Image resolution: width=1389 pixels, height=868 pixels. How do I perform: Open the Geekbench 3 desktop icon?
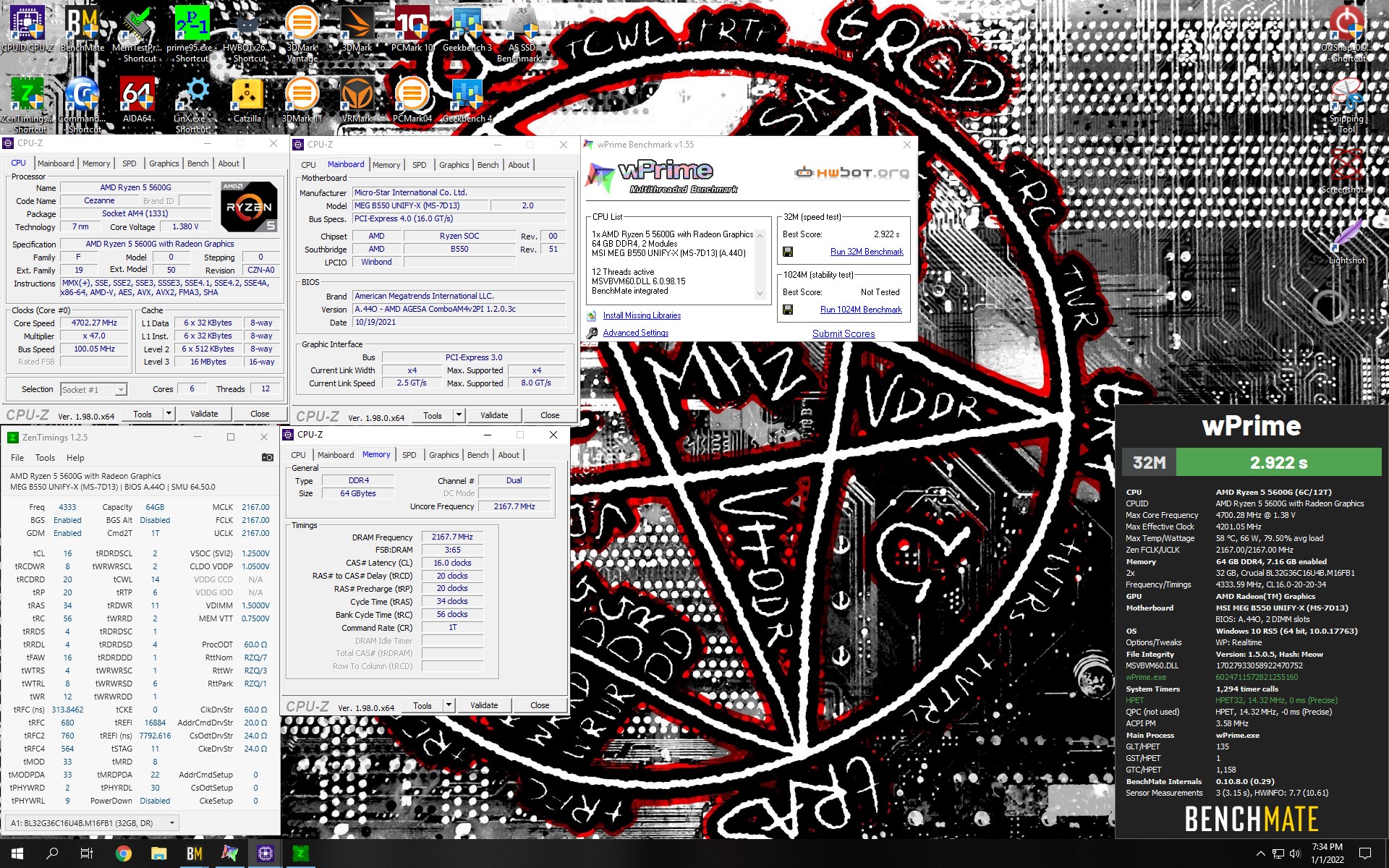[x=467, y=29]
